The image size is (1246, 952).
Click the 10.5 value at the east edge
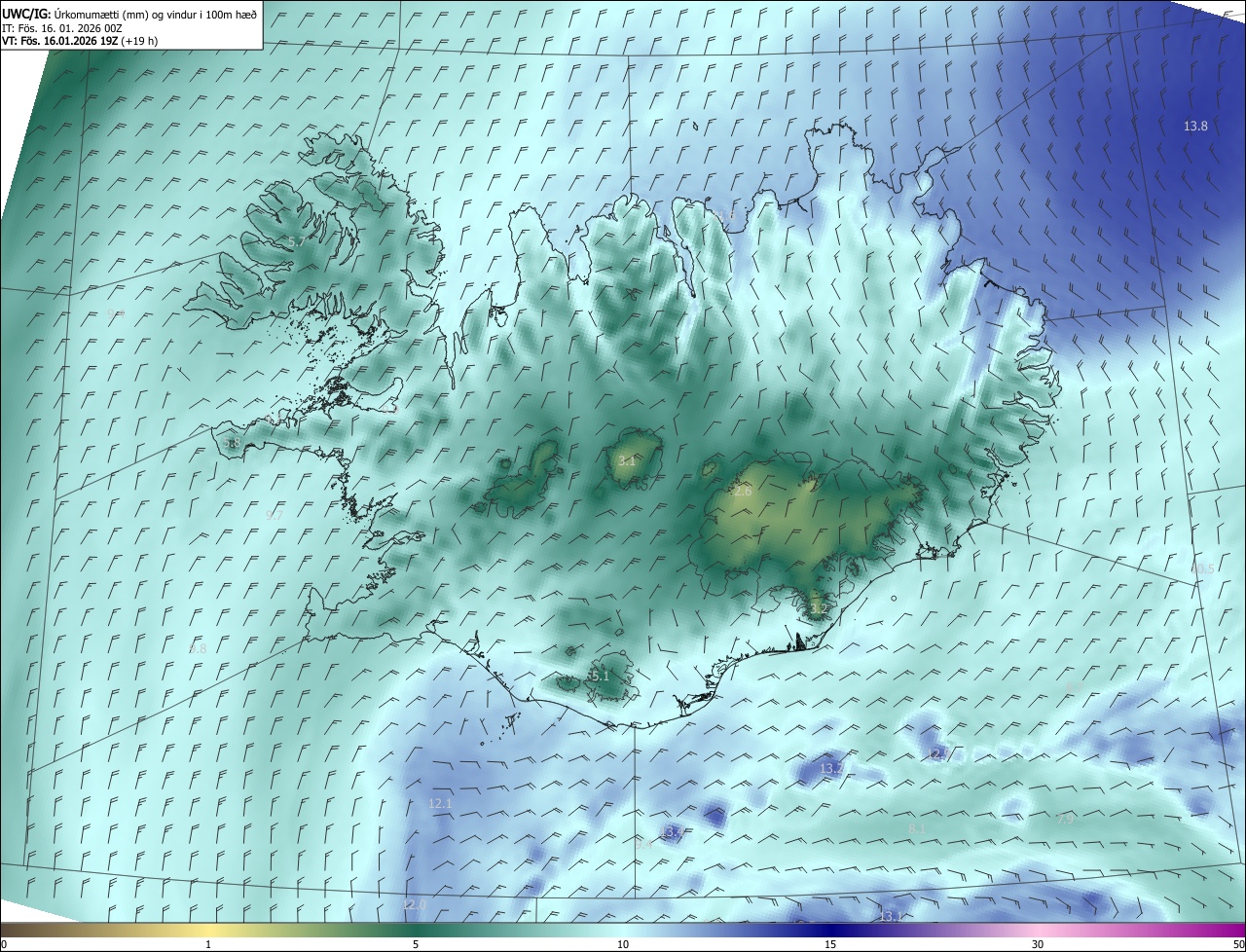click(x=1202, y=568)
